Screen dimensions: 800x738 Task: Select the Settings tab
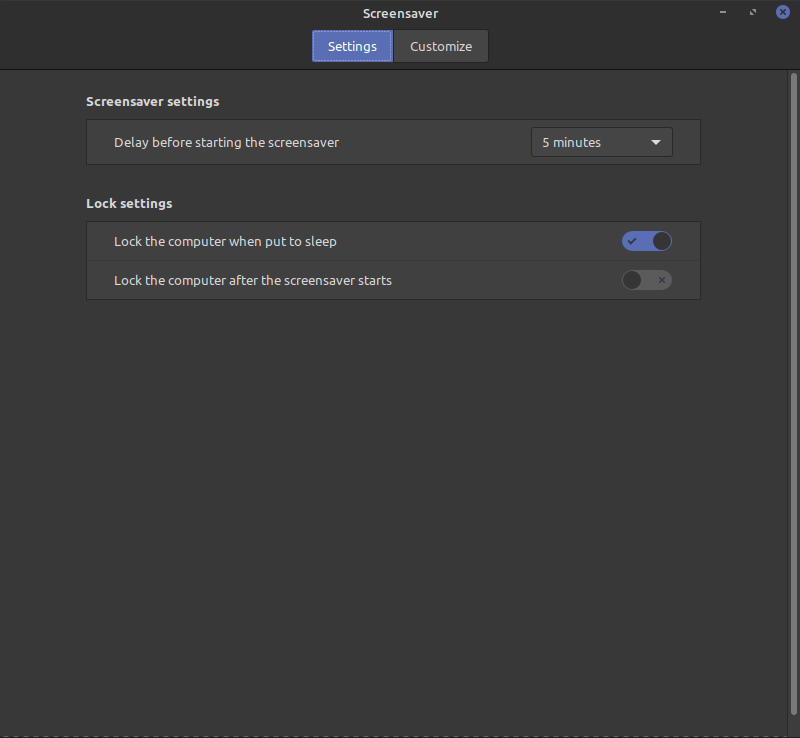pos(352,46)
